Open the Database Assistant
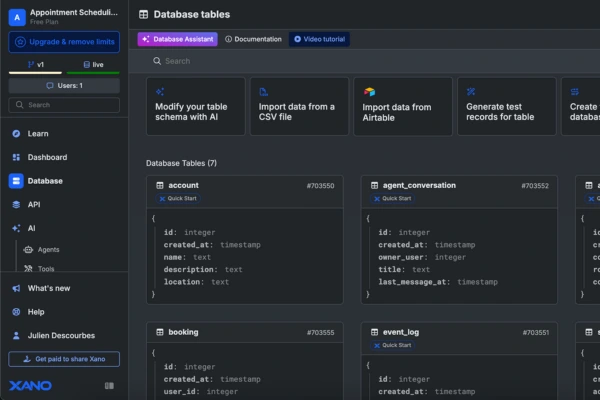This screenshot has width=600, height=400. [178, 39]
